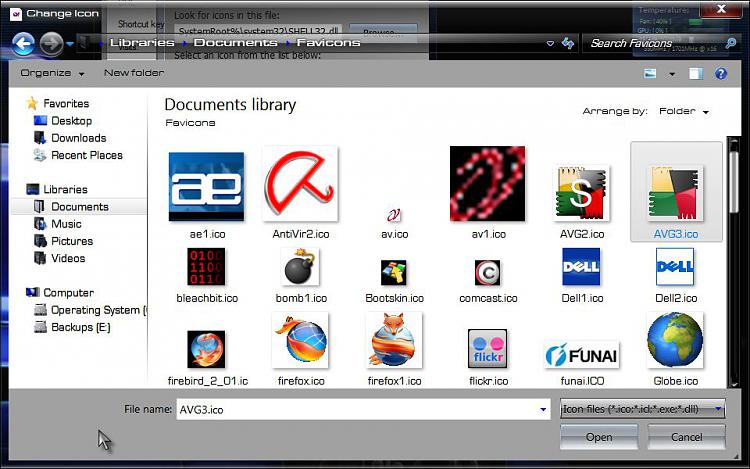Change the view with the view icon
750x469 pixels.
(650, 74)
